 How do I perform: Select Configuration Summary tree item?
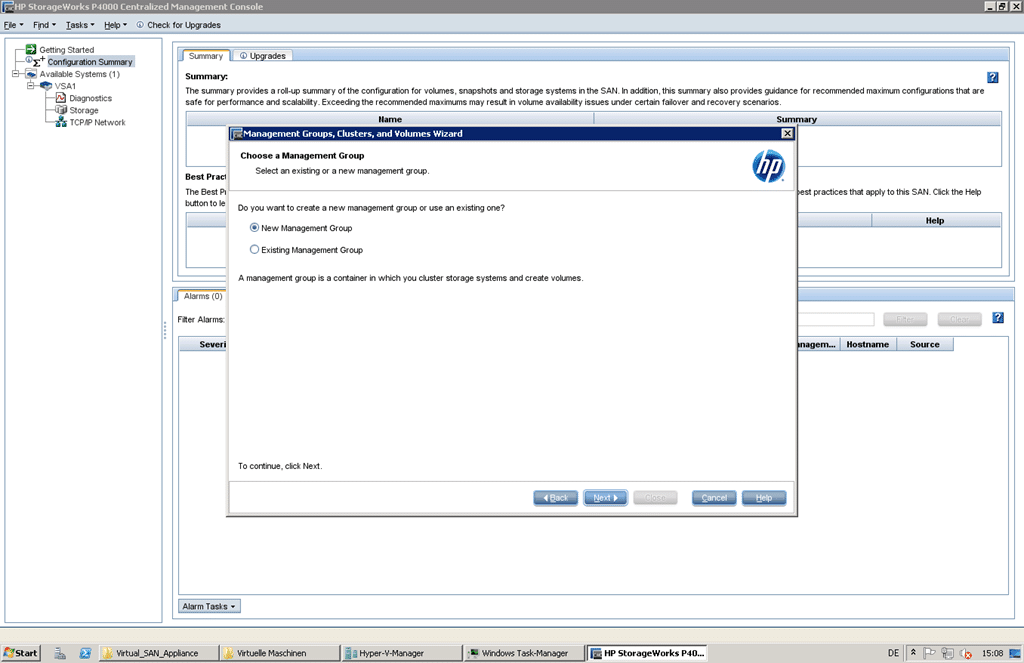pos(90,61)
